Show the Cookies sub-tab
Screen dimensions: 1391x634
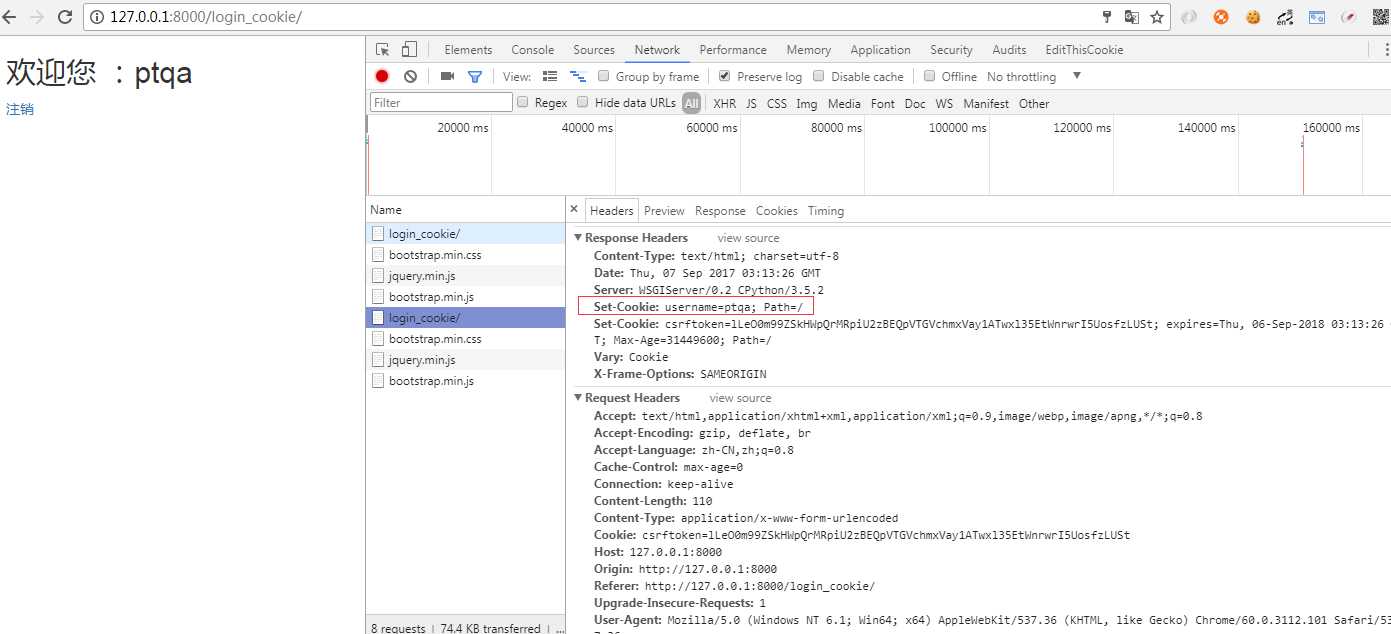tap(777, 211)
